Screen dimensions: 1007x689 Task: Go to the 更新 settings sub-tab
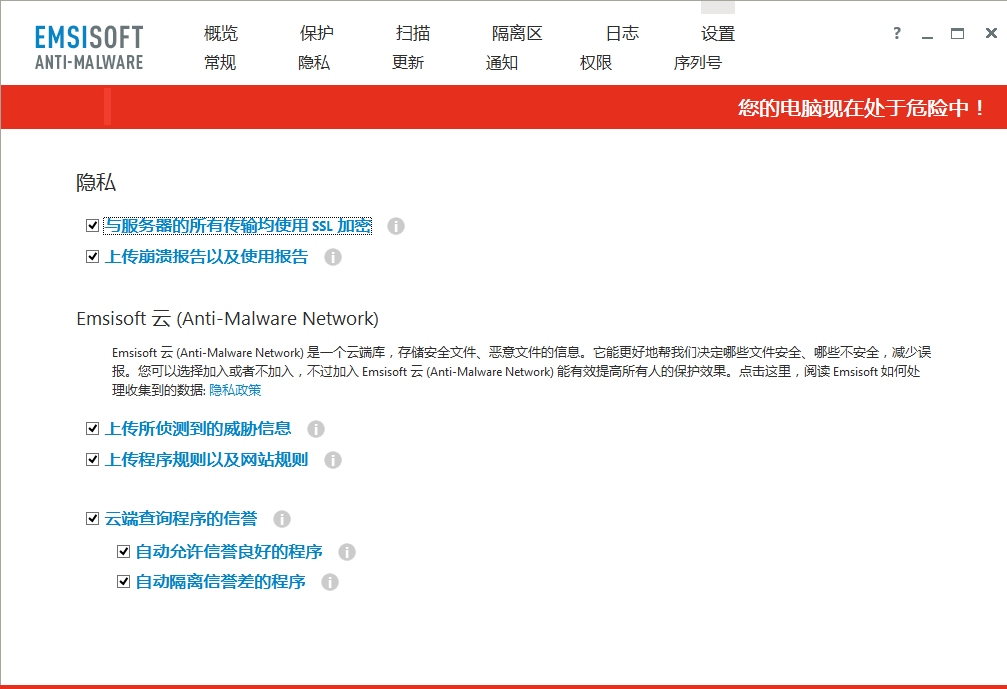408,63
